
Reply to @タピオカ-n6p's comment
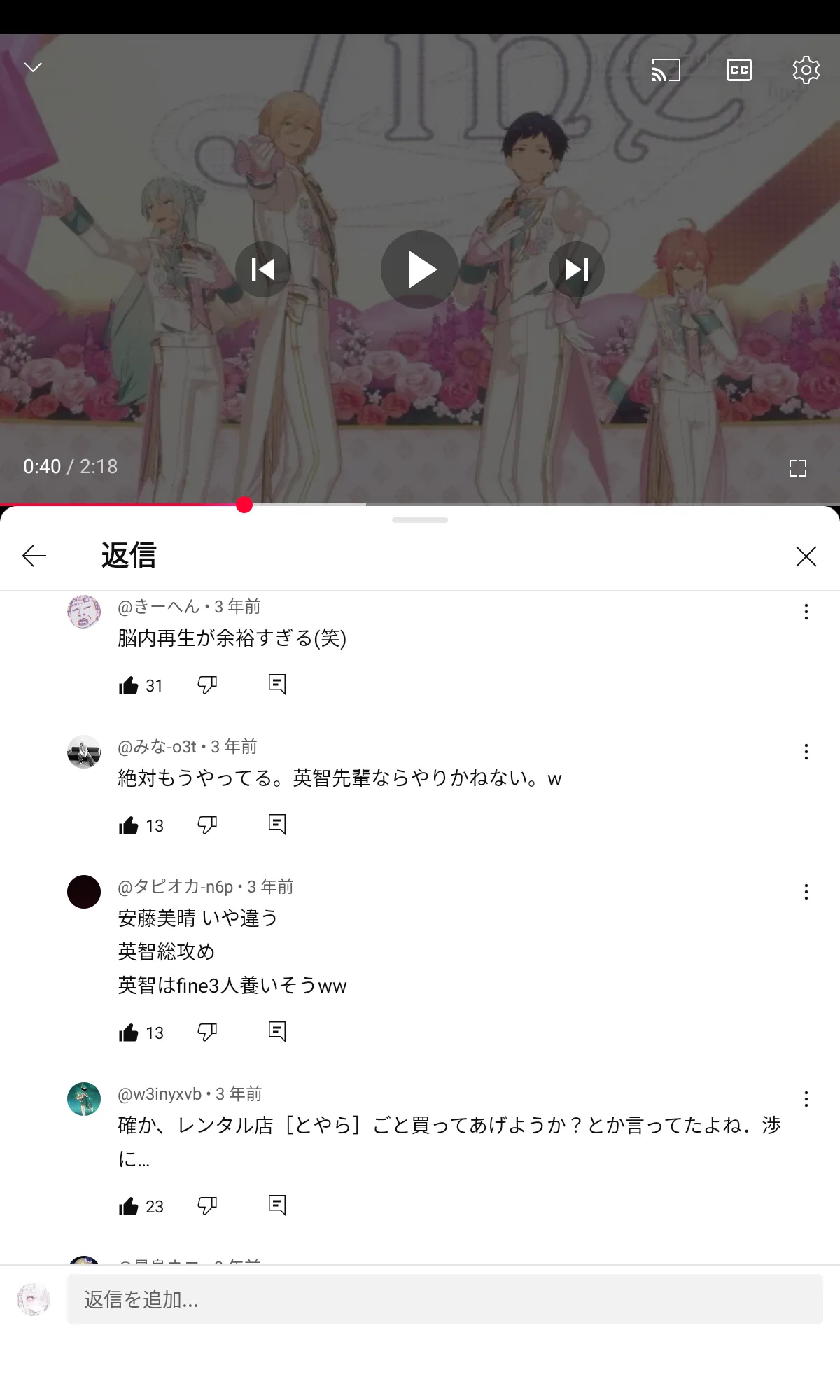coord(277,1031)
